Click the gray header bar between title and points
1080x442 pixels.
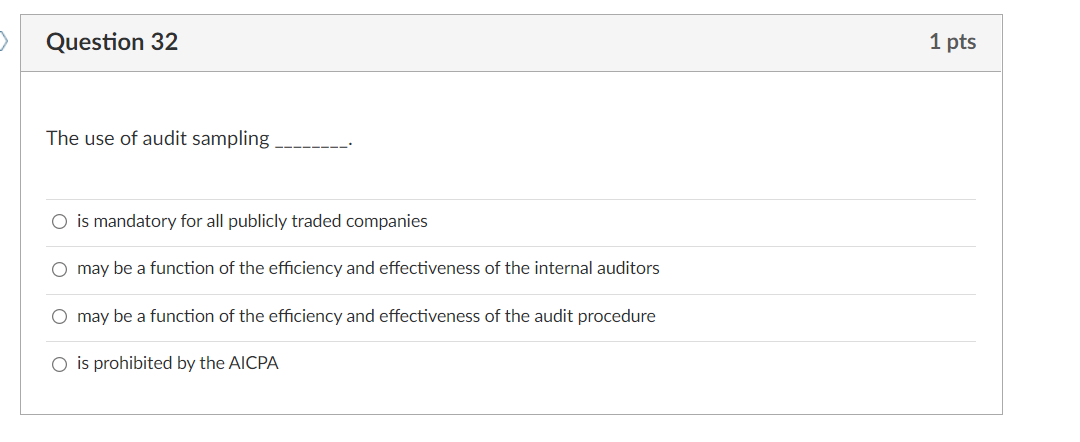[551, 43]
